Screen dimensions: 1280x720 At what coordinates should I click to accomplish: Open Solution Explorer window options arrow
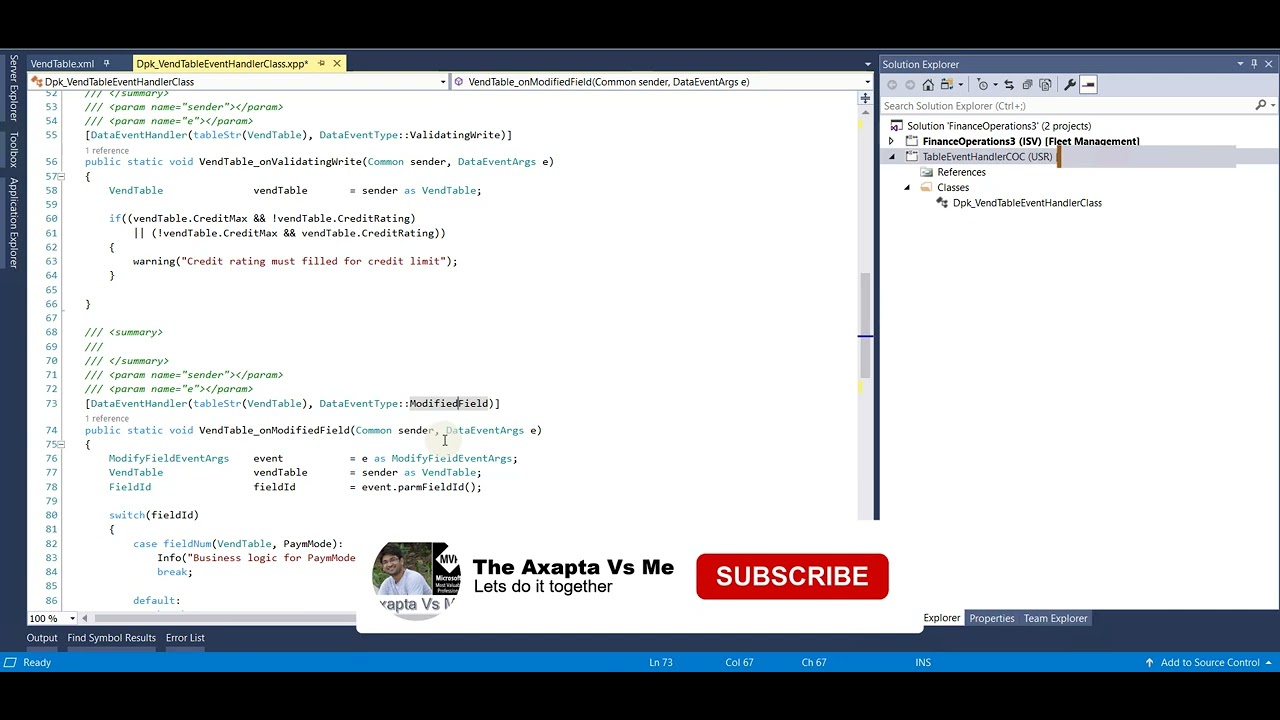(1240, 64)
